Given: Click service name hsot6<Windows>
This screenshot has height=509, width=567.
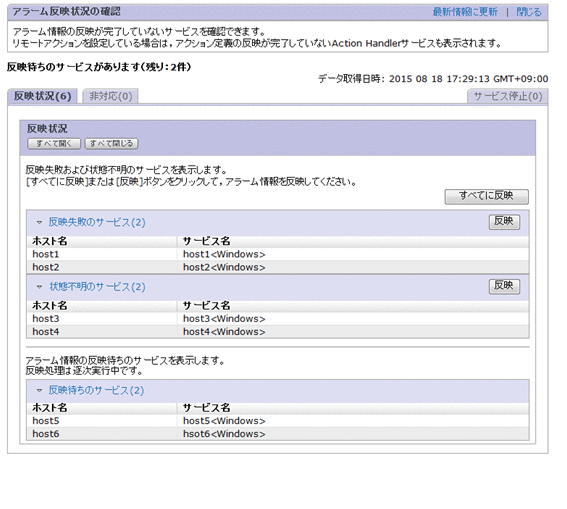Looking at the screenshot, I should coord(224,434).
